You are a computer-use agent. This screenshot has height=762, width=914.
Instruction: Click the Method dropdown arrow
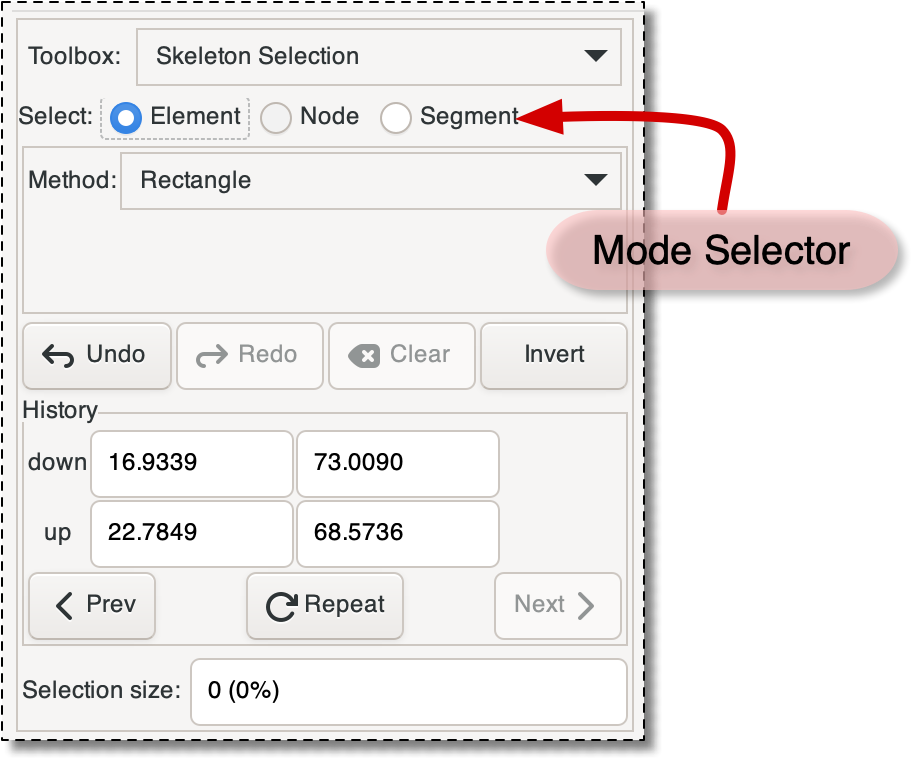click(x=597, y=181)
